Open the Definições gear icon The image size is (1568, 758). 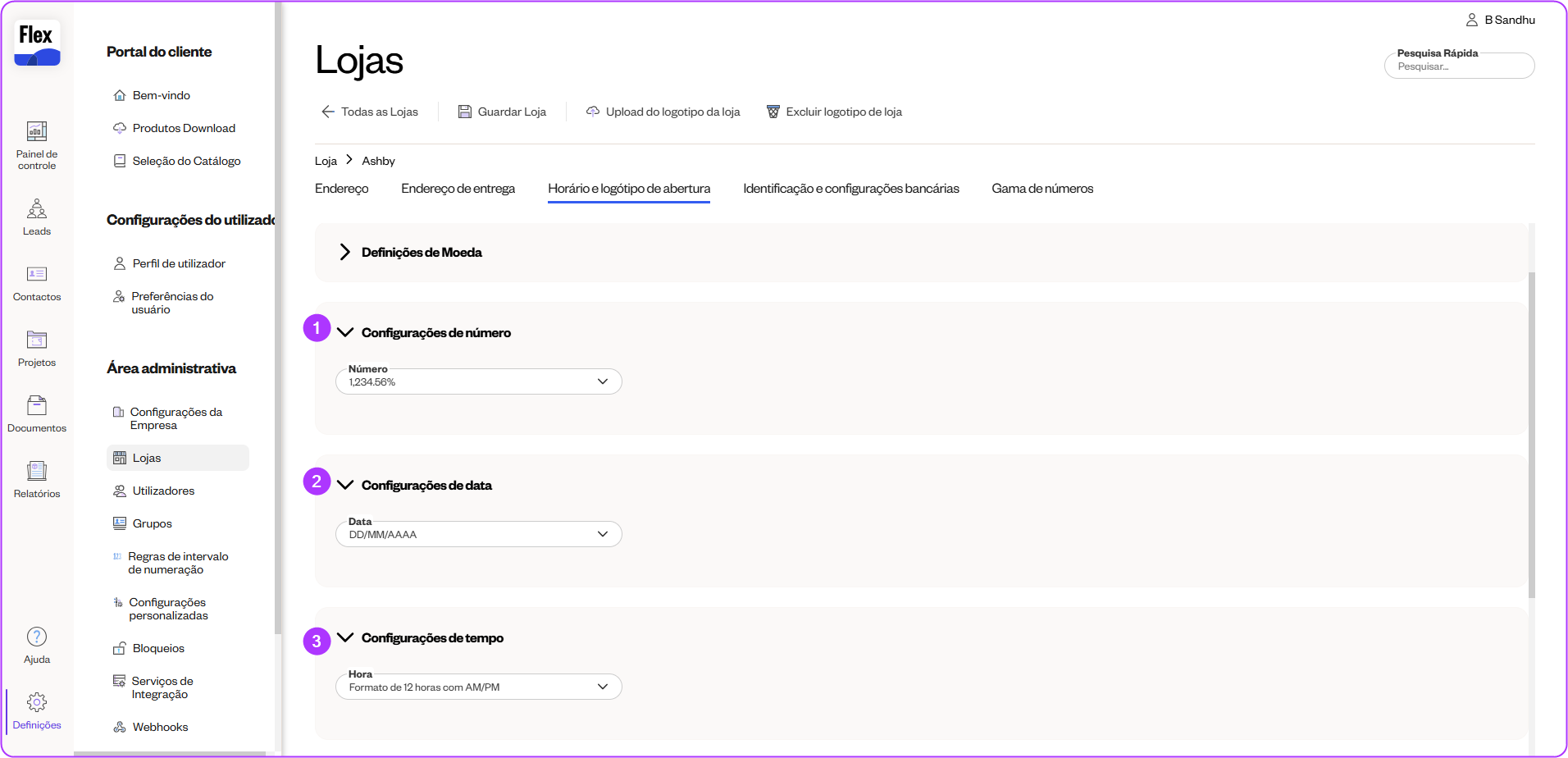click(x=37, y=703)
